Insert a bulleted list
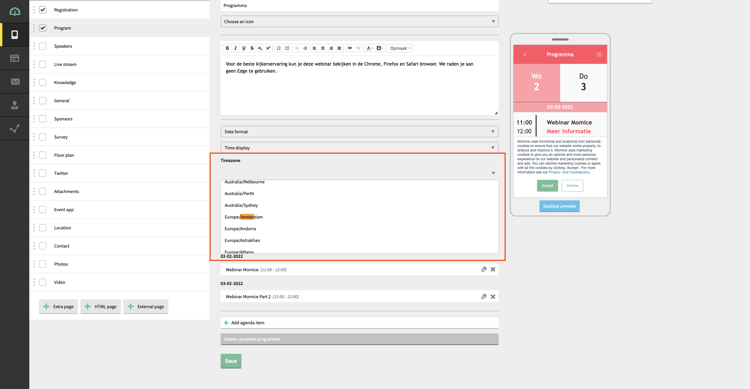750x389 pixels. [x=287, y=48]
